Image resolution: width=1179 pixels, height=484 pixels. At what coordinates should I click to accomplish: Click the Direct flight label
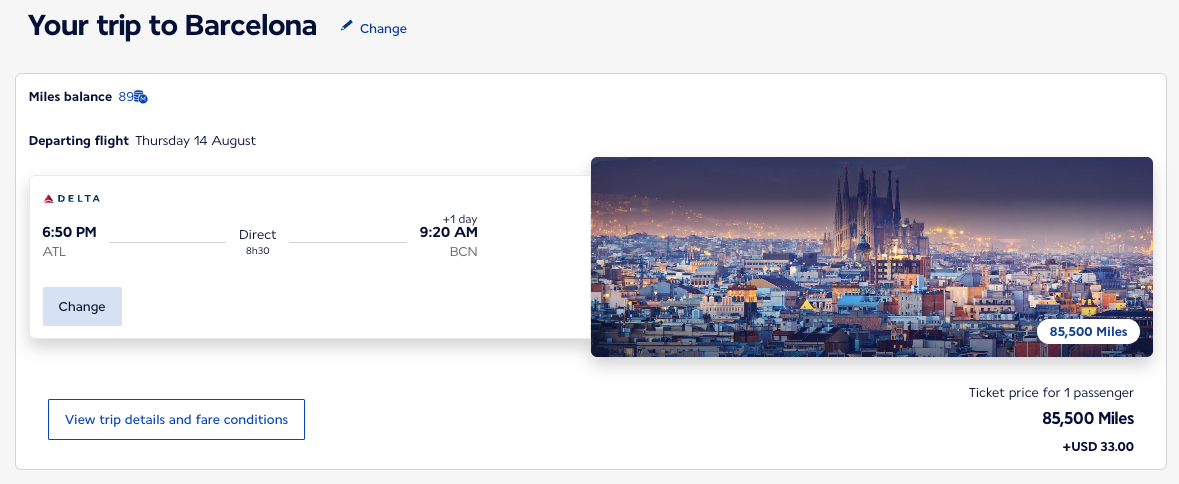pyautogui.click(x=257, y=234)
